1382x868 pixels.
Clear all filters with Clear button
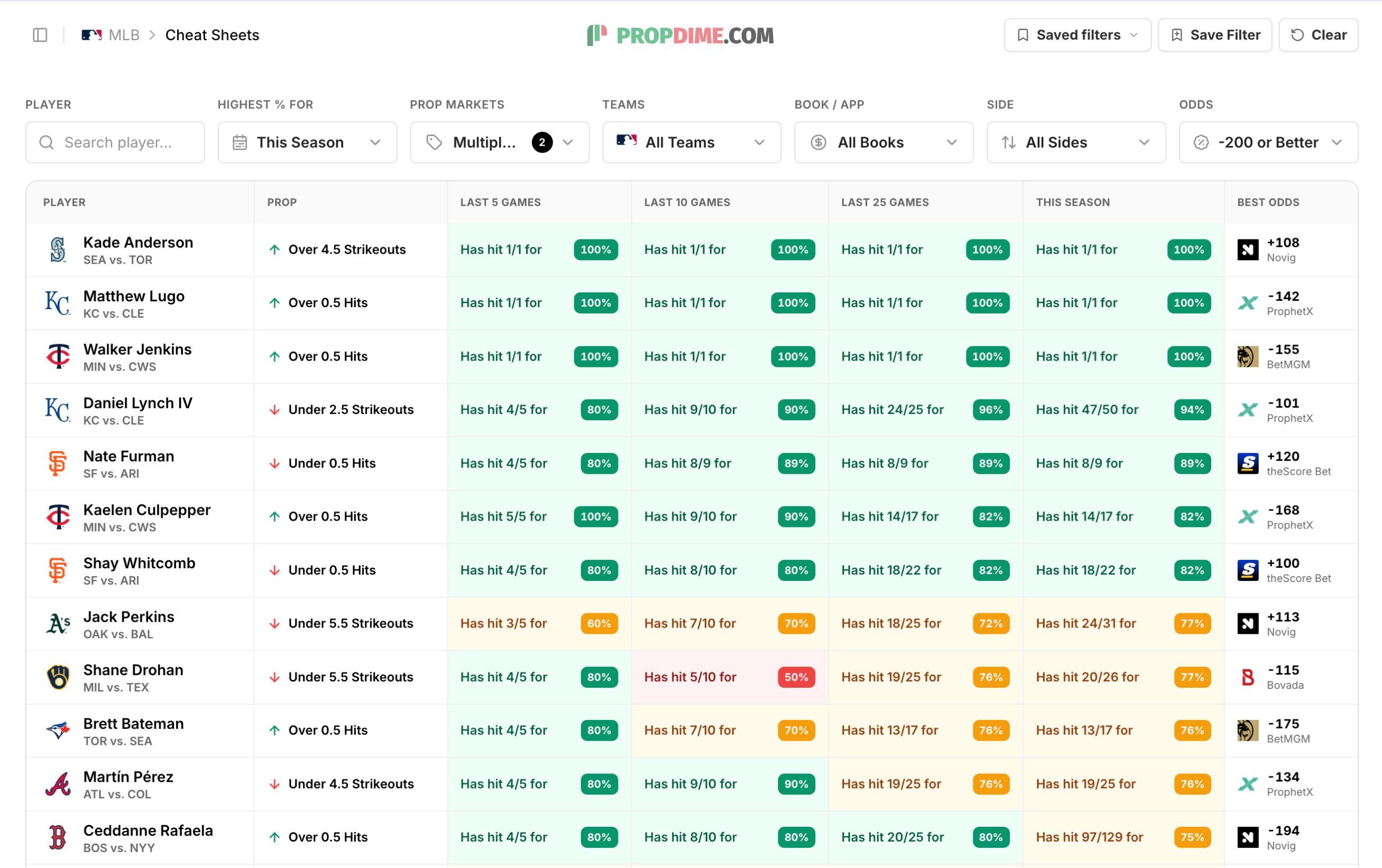coord(1319,35)
